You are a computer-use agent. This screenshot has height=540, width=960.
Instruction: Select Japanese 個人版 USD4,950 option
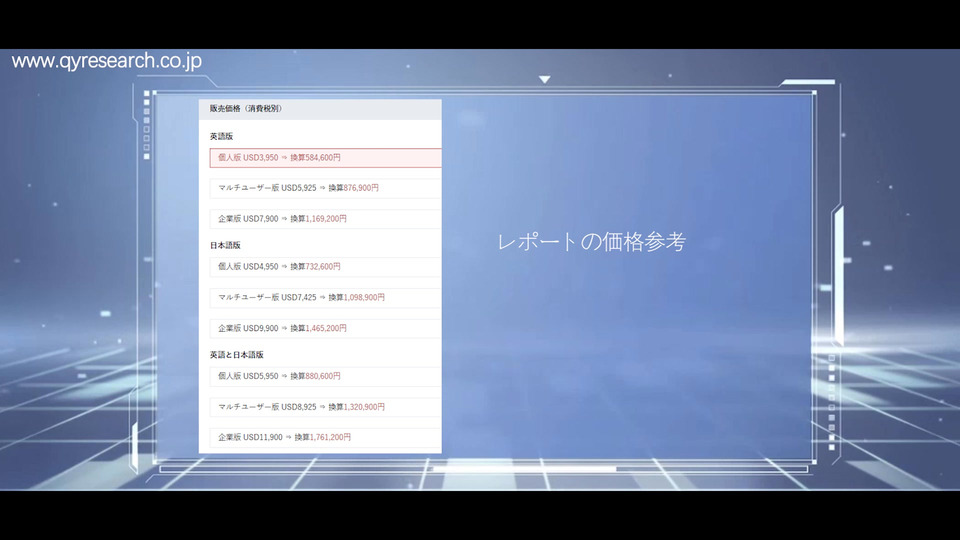tap(326, 267)
